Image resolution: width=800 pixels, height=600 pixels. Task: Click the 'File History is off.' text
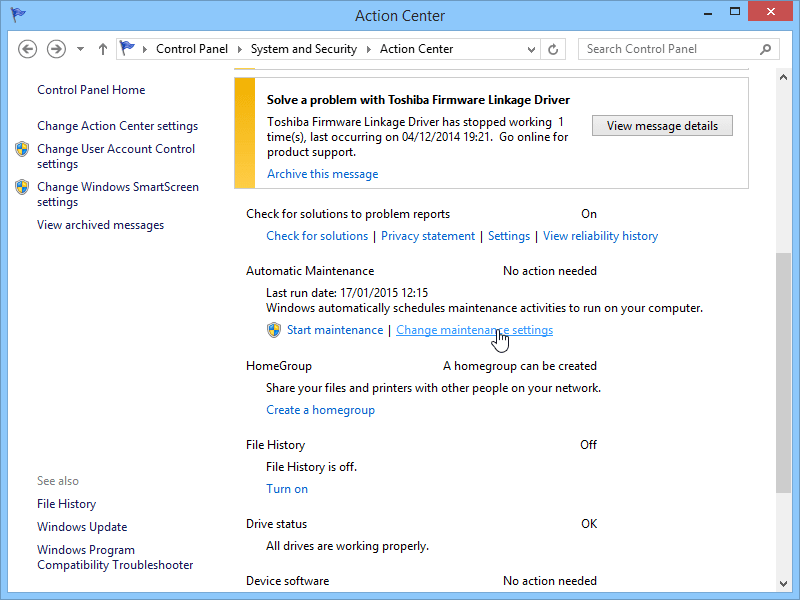pyautogui.click(x=311, y=467)
